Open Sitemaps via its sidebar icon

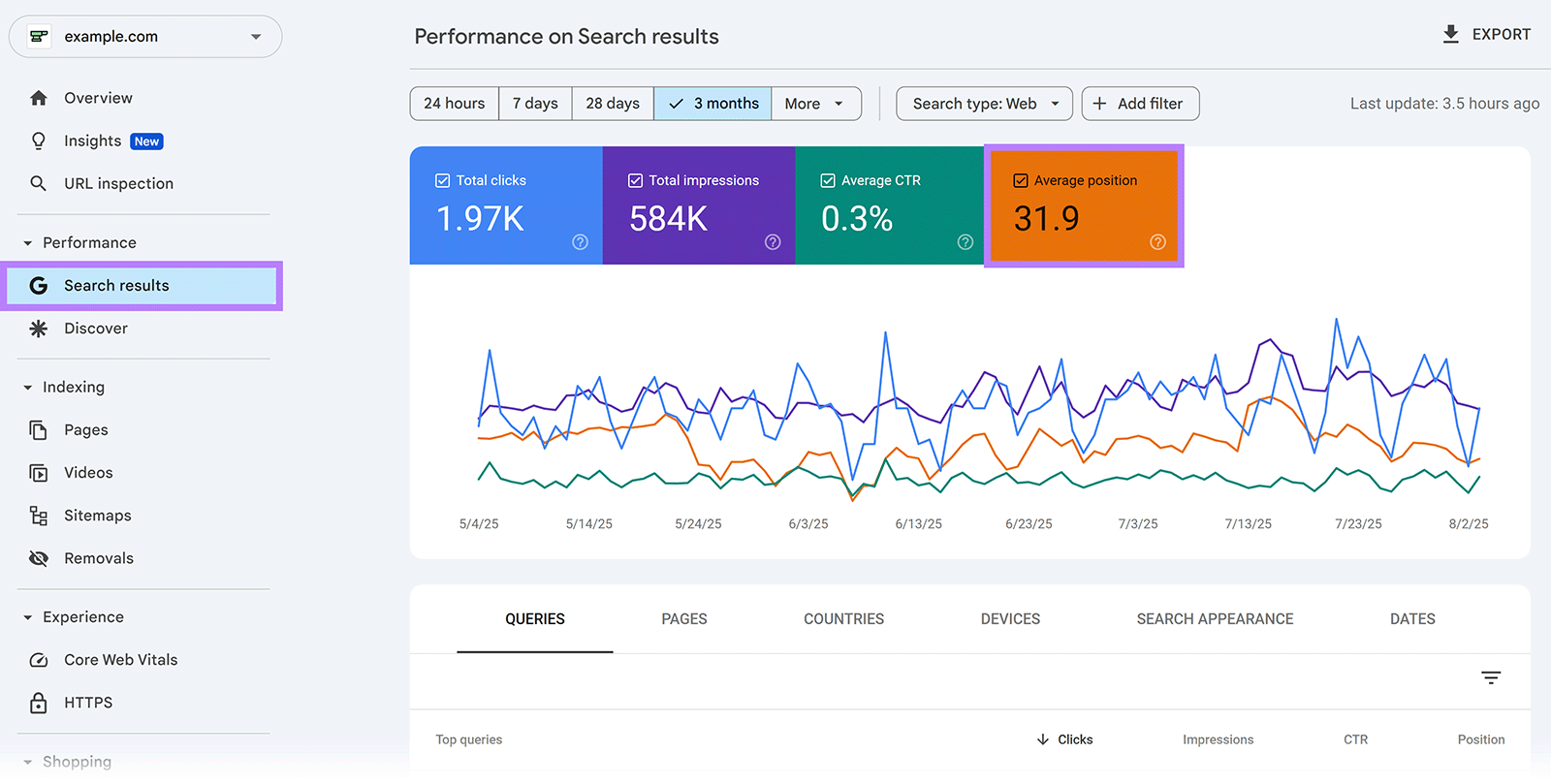pos(39,516)
